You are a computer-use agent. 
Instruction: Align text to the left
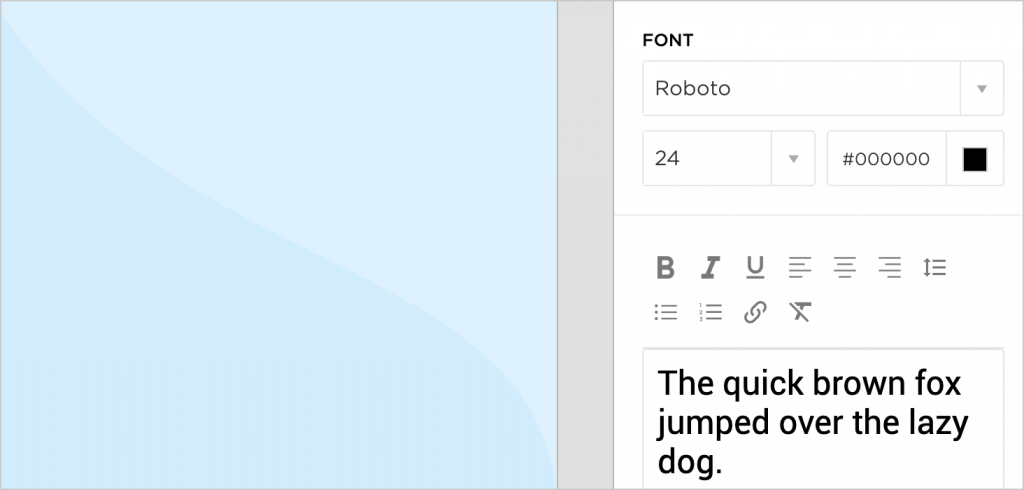click(x=799, y=267)
